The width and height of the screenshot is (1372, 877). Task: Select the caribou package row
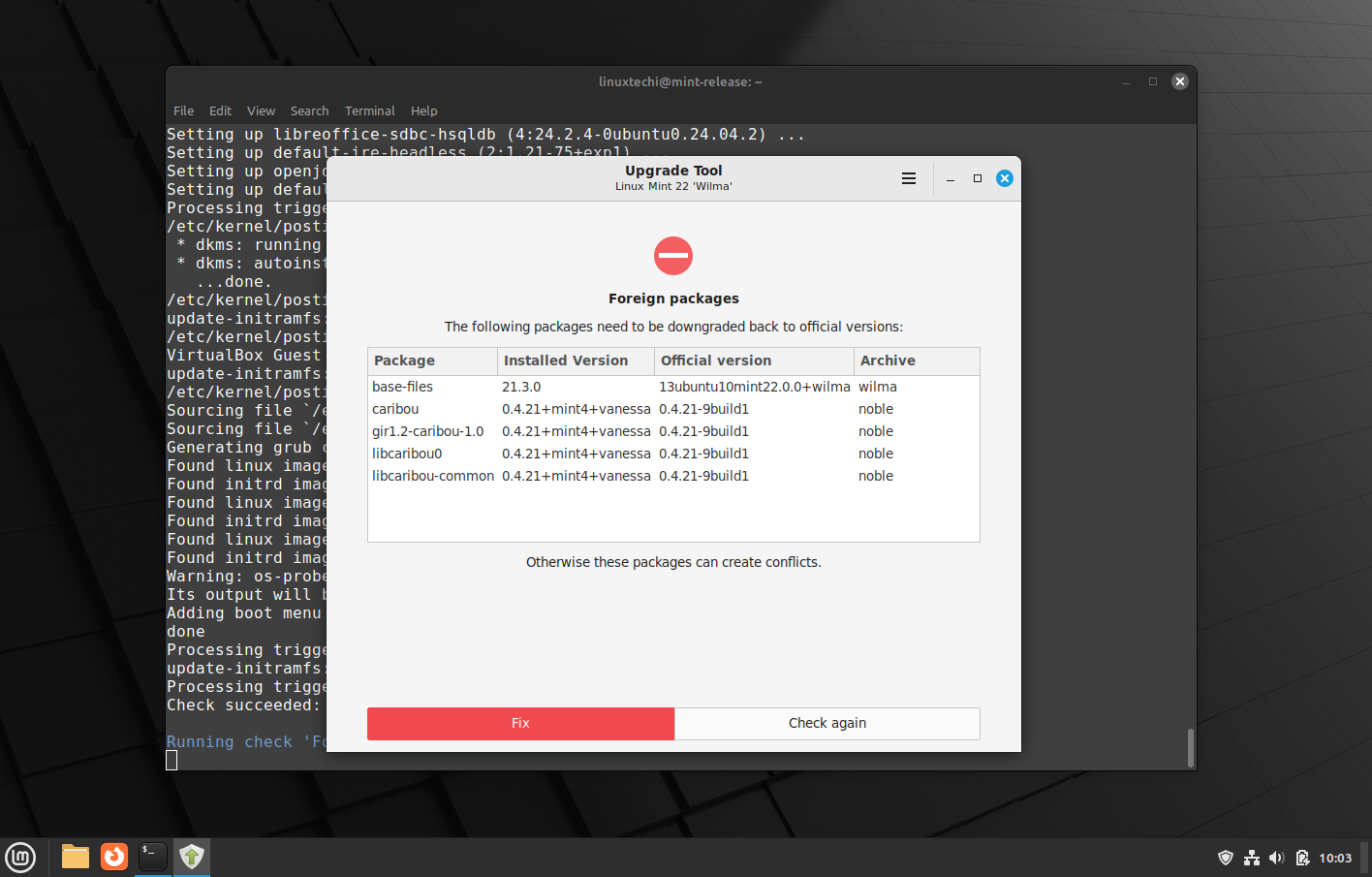click(x=673, y=409)
